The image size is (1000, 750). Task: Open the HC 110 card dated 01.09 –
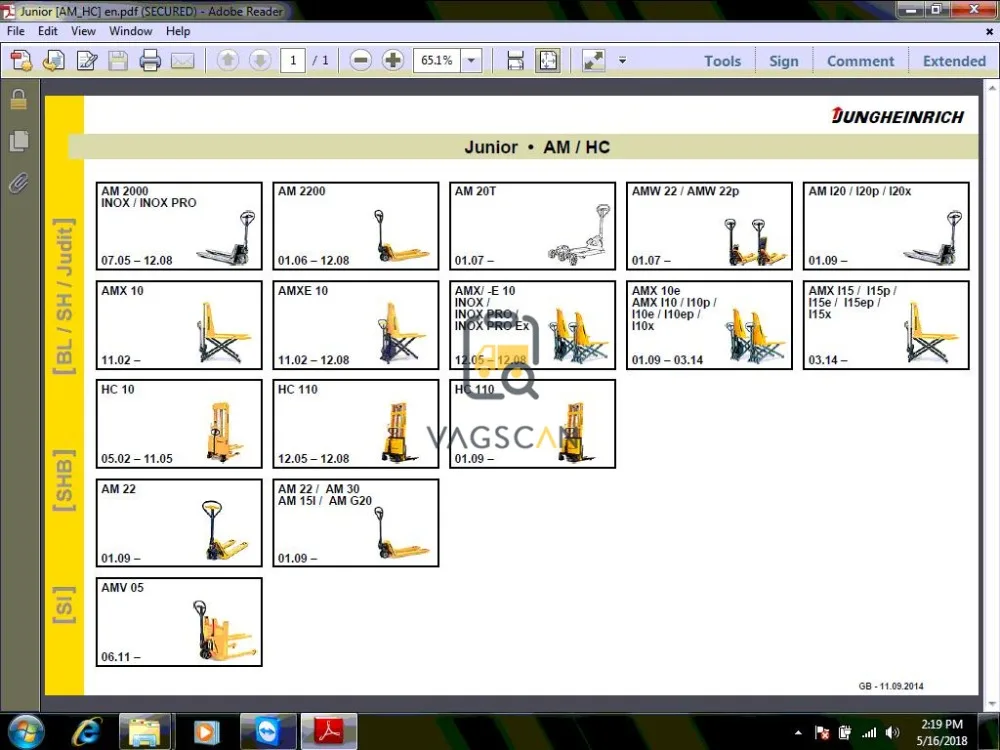[x=533, y=424]
